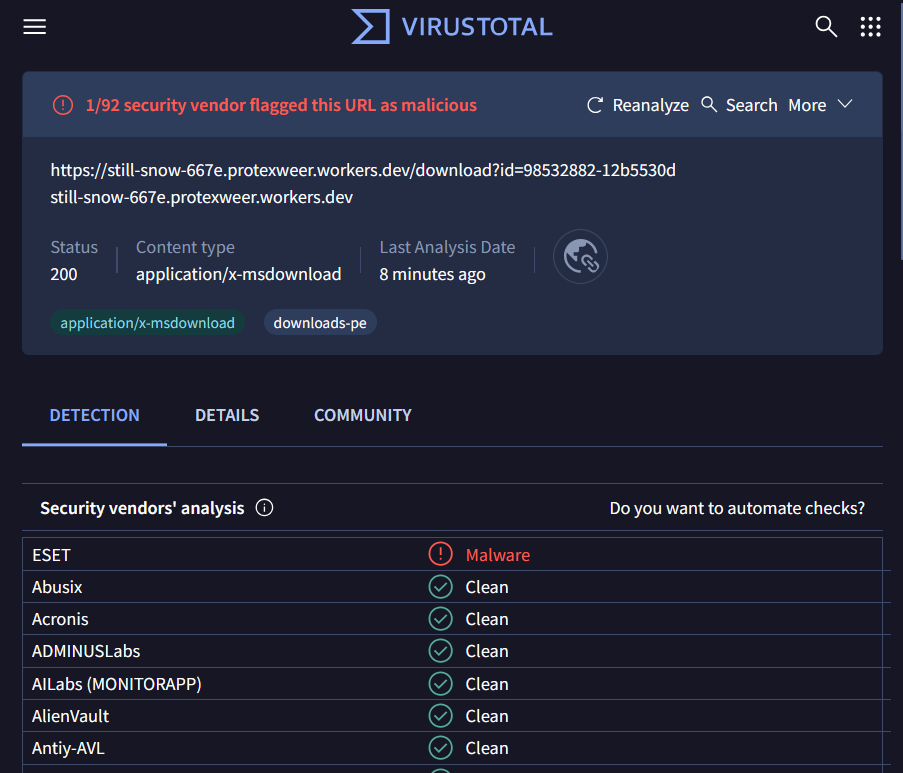Click the '8 minutes ago' analysis date
Image resolution: width=903 pixels, height=773 pixels.
432,274
